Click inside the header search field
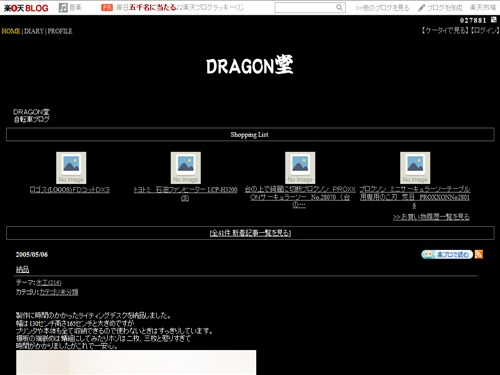This screenshot has width=500, height=375. coord(305,7)
